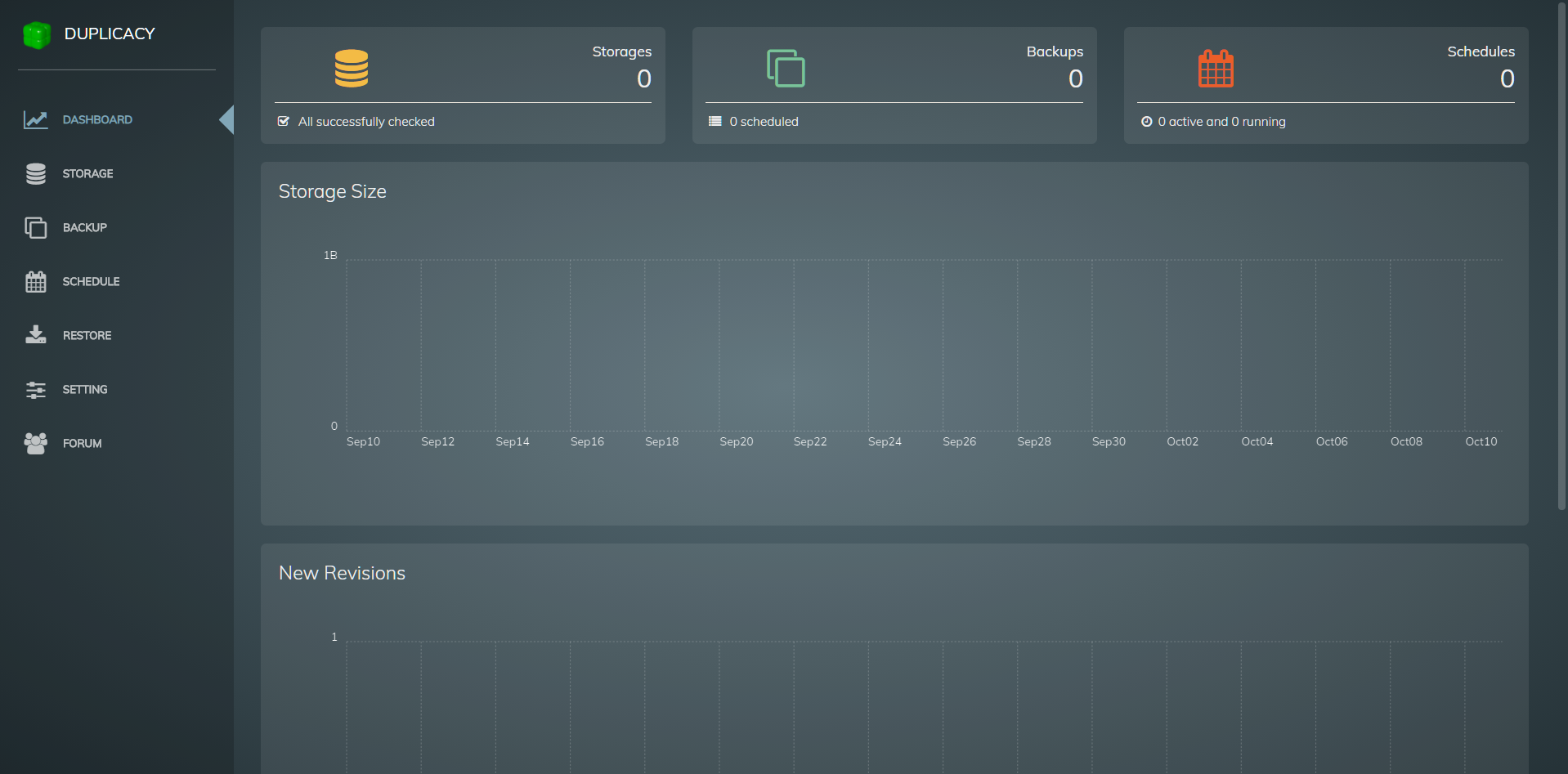Click the Dashboard chart icon in sidebar
The image size is (1568, 774).
click(x=35, y=120)
